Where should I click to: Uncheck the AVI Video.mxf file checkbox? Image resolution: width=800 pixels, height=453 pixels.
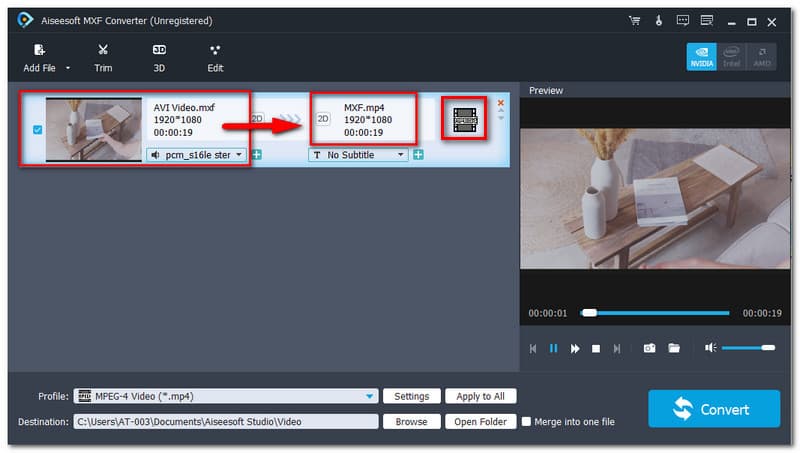[x=37, y=130]
